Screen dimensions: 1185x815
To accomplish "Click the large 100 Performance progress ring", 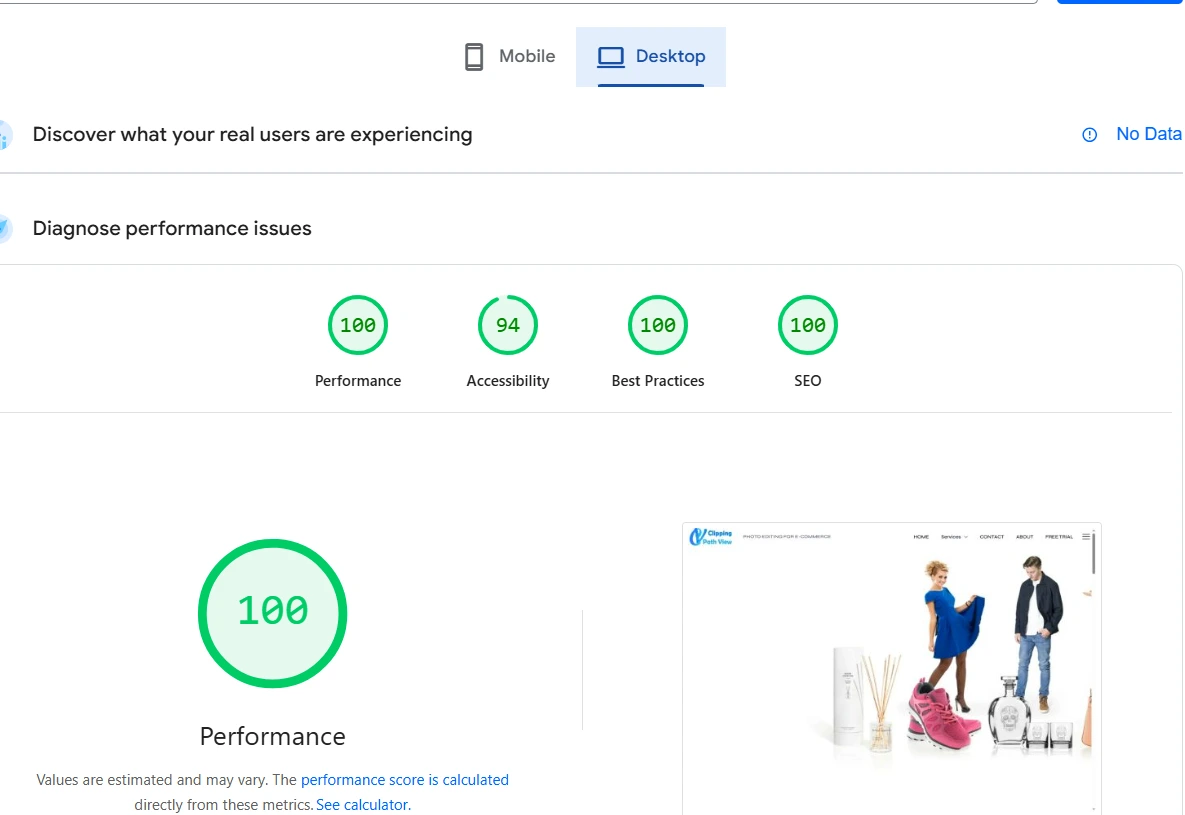I will [x=272, y=613].
